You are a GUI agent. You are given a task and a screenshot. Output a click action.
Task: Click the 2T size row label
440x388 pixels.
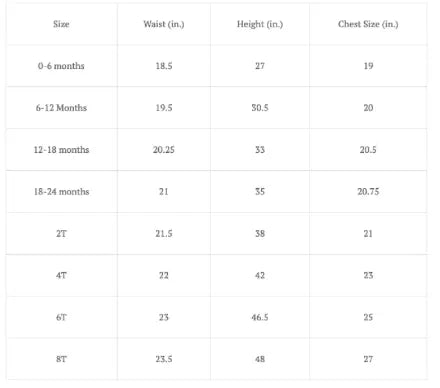click(61, 234)
